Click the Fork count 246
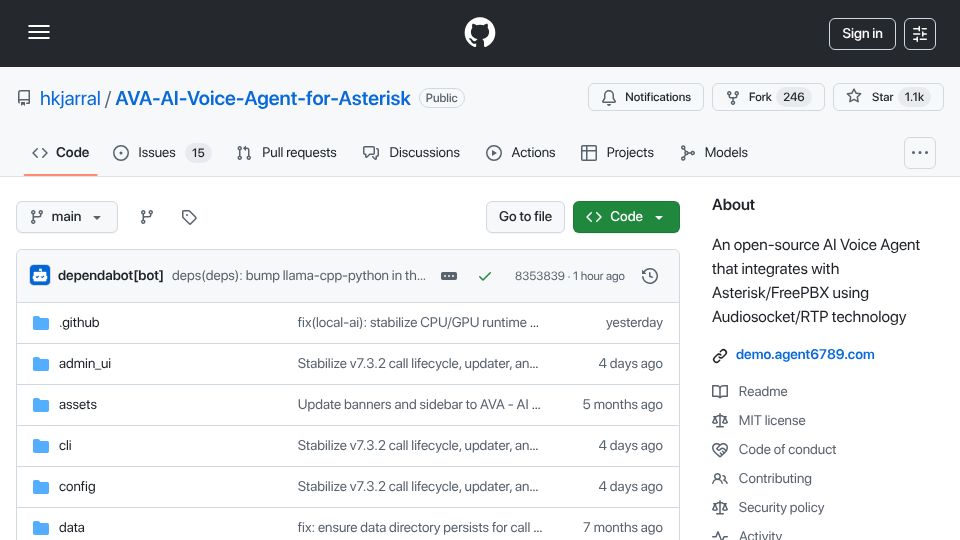 (x=793, y=97)
